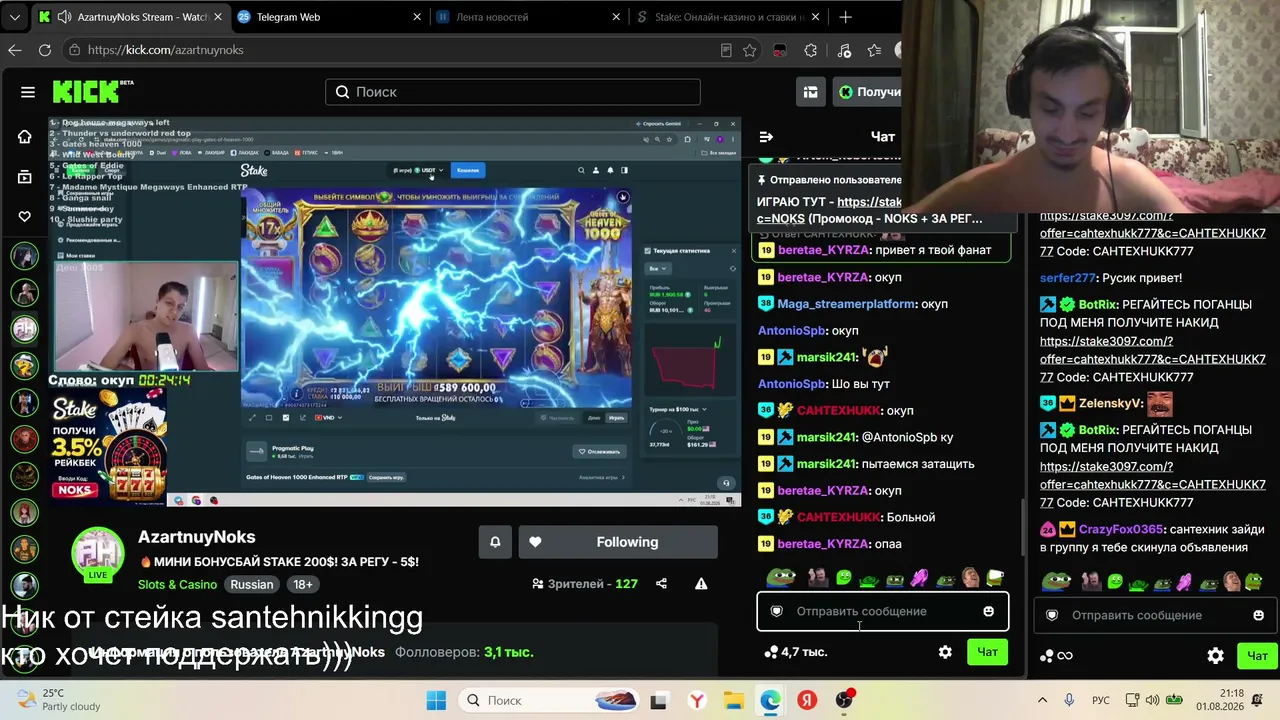Screen dimensions: 1280x720
Task: Open the browser media control icon
Action: [x=844, y=50]
